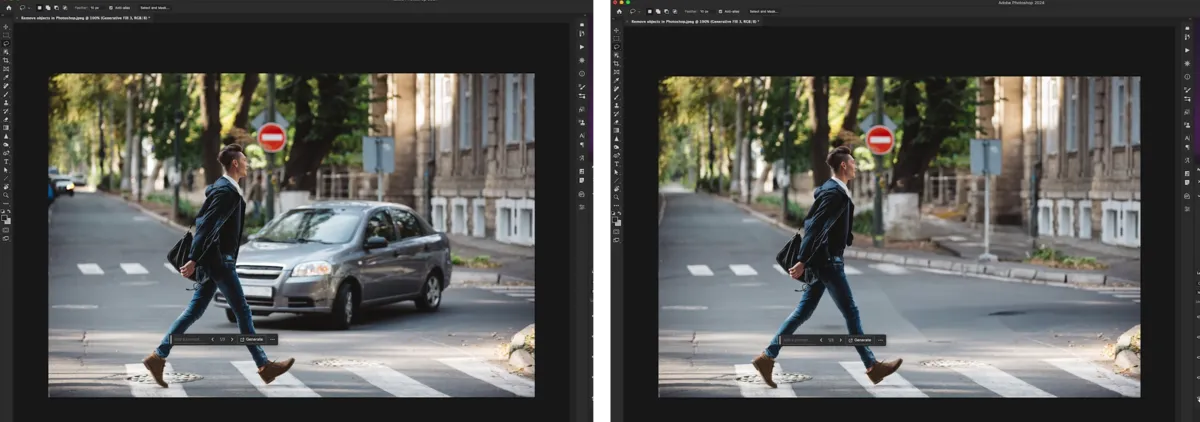Open the Home screen icon in the car-removed window
The image size is (1200, 422).
point(619,11)
